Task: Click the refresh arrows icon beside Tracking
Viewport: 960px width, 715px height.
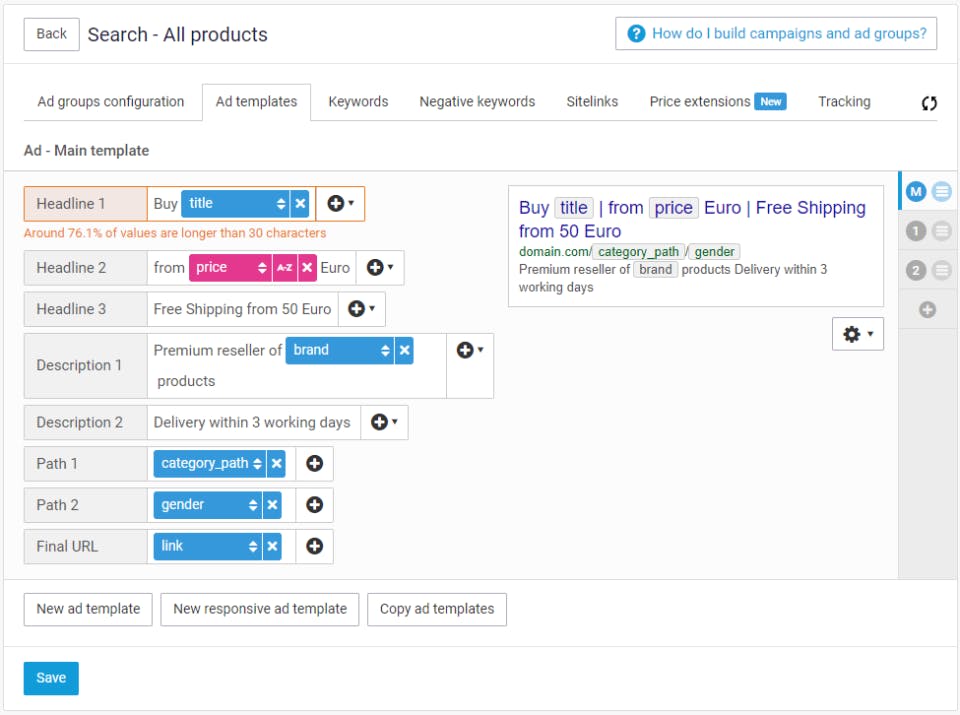Action: 929,103
